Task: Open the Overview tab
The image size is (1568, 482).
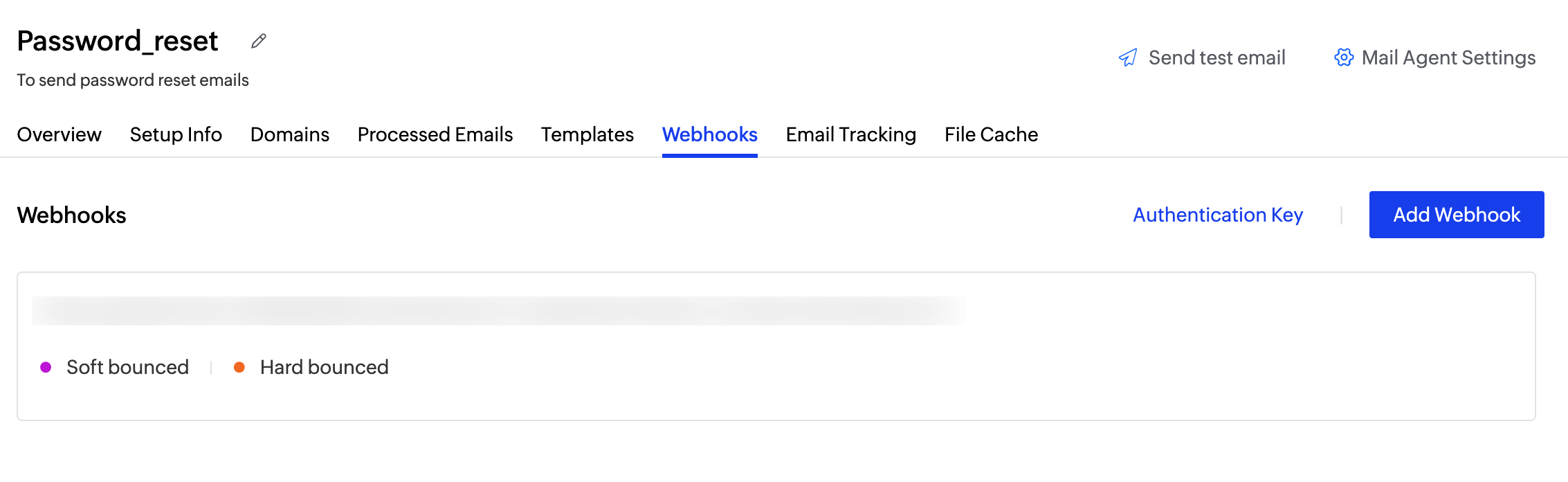Action: click(x=59, y=134)
